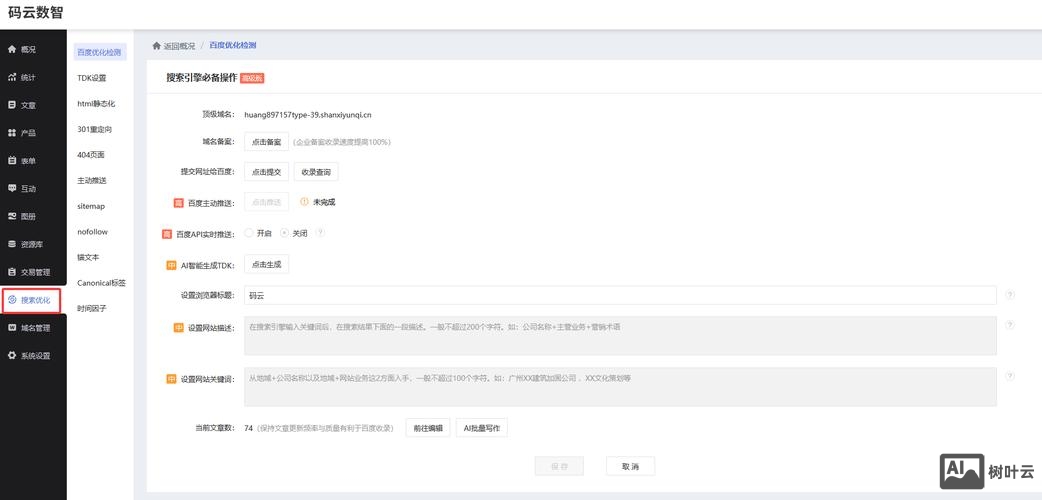Open 统计 via its chart icon in sidebar
The width and height of the screenshot is (1042, 500).
point(12,77)
